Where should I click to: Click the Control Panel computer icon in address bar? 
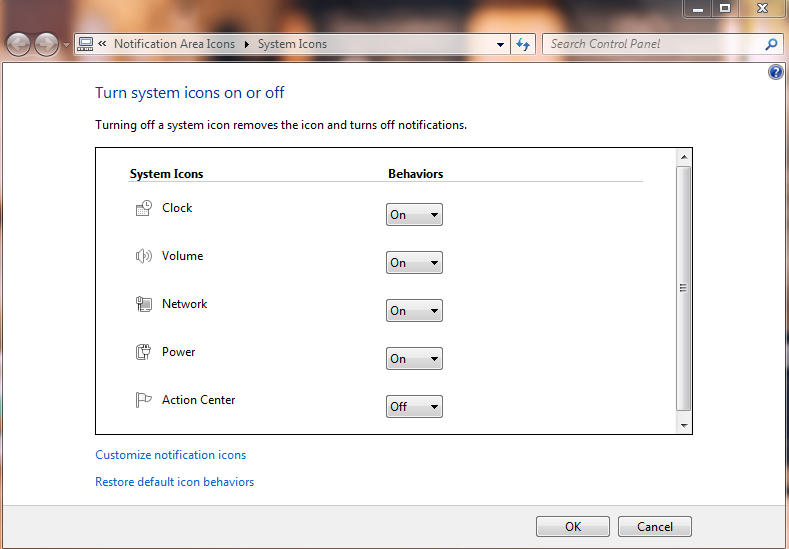click(x=86, y=44)
